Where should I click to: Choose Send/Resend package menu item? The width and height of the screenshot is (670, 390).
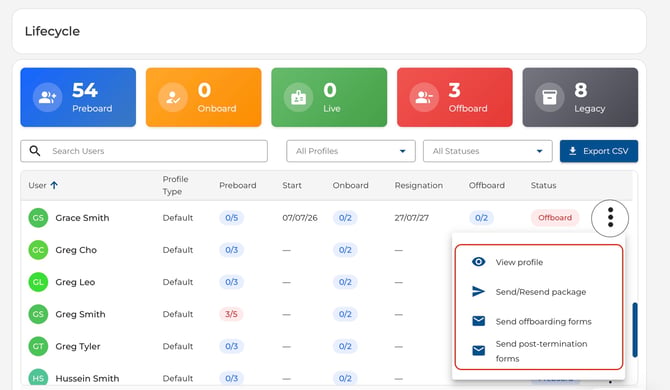point(539,292)
